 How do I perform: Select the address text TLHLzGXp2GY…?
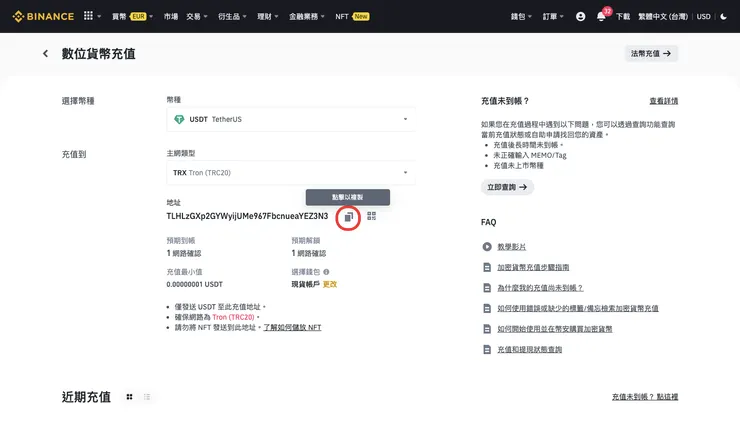pos(247,216)
